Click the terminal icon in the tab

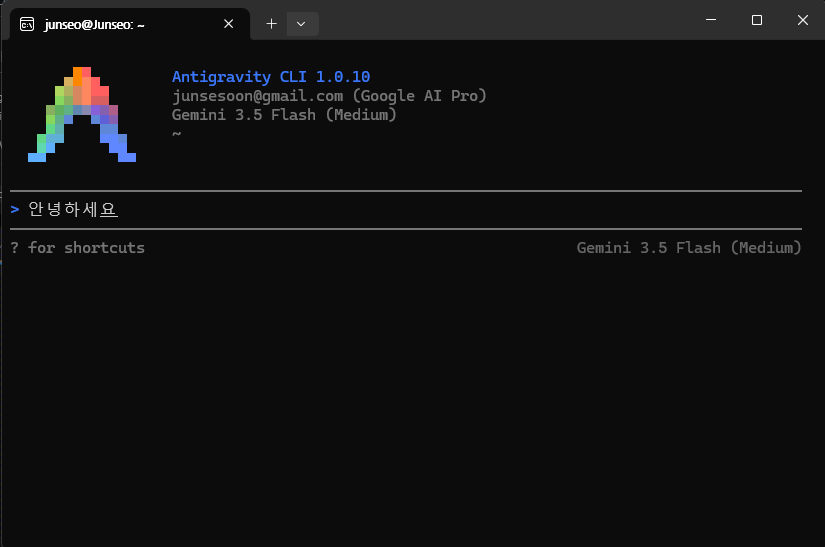27,24
